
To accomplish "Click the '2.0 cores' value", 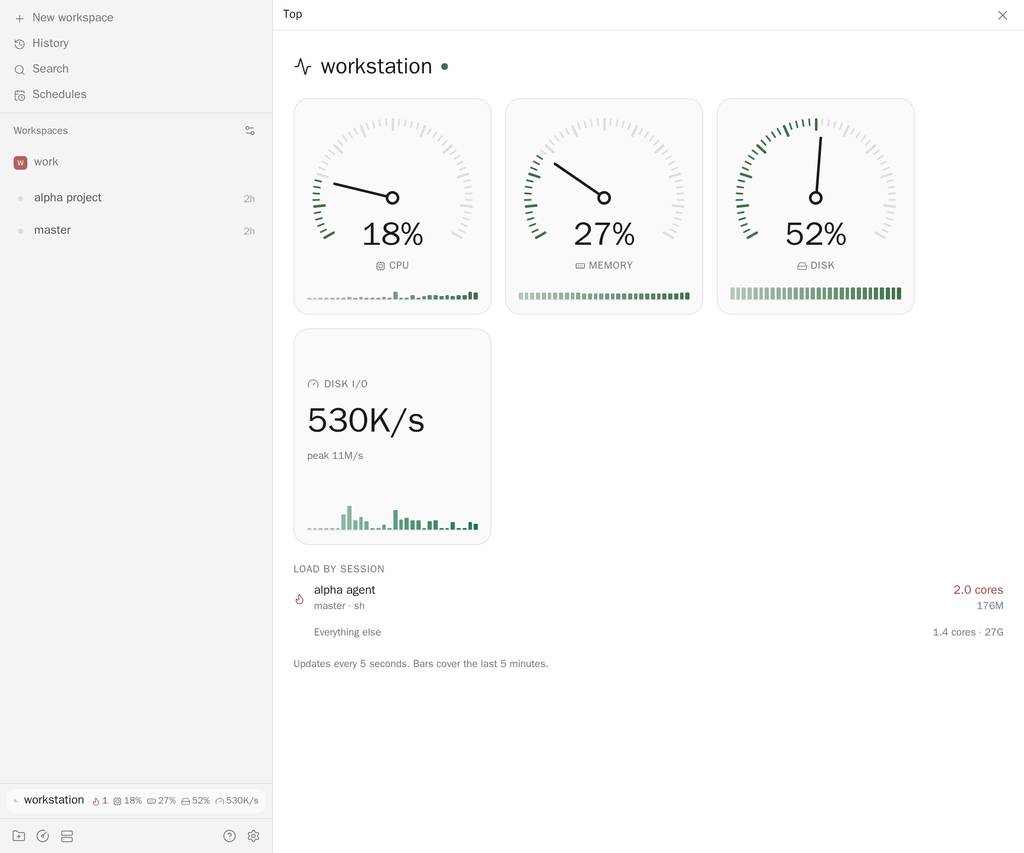I will click(978, 590).
